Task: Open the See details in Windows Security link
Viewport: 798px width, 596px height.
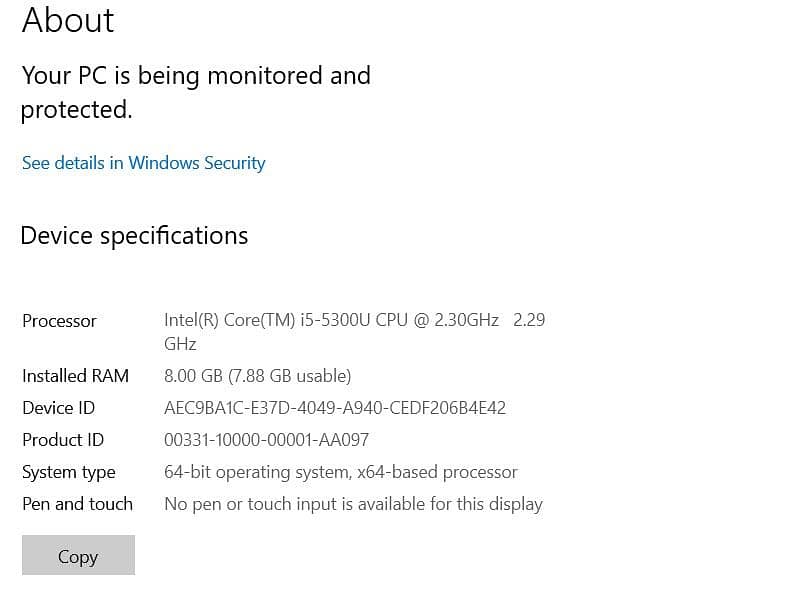Action: [x=143, y=163]
